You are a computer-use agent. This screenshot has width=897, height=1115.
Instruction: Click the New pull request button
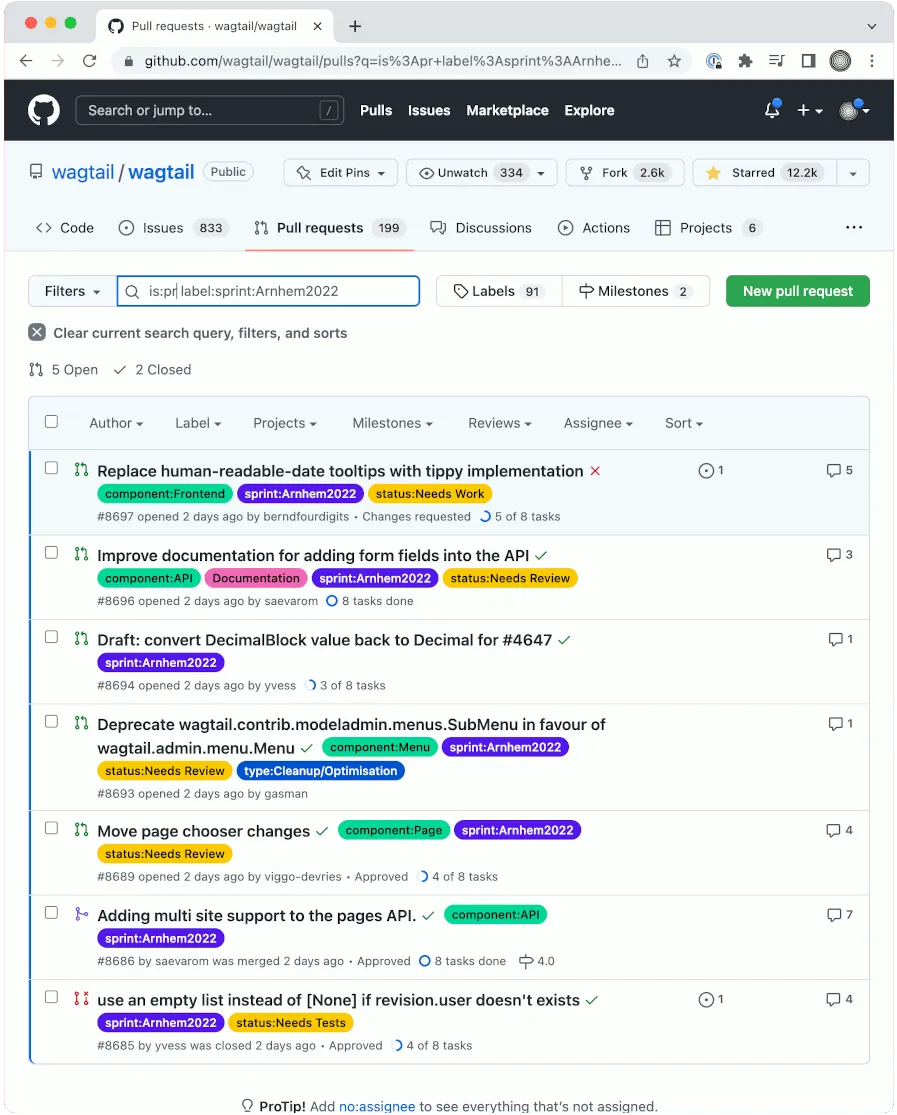click(797, 291)
